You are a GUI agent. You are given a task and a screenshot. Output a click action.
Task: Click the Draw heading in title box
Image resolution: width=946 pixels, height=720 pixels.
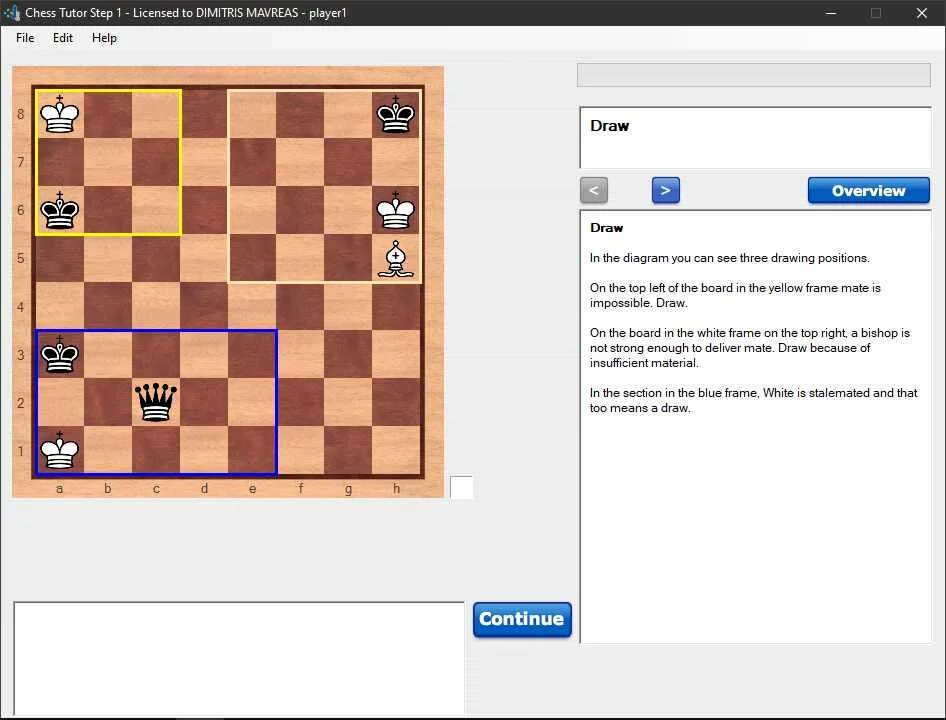click(x=609, y=126)
